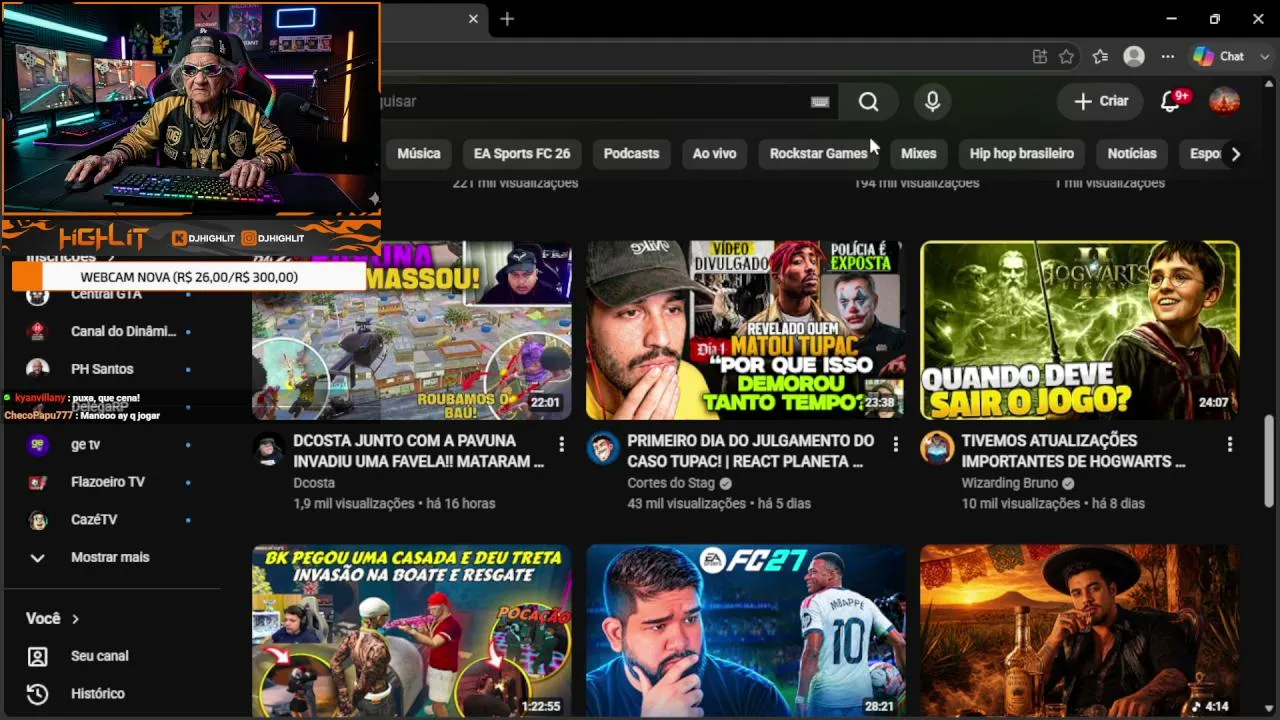Image resolution: width=1280 pixels, height=720 pixels.
Task: Open the TIVEMOS ATUALIZAÇÕES IMPORTANTES video title
Action: pyautogui.click(x=1074, y=451)
